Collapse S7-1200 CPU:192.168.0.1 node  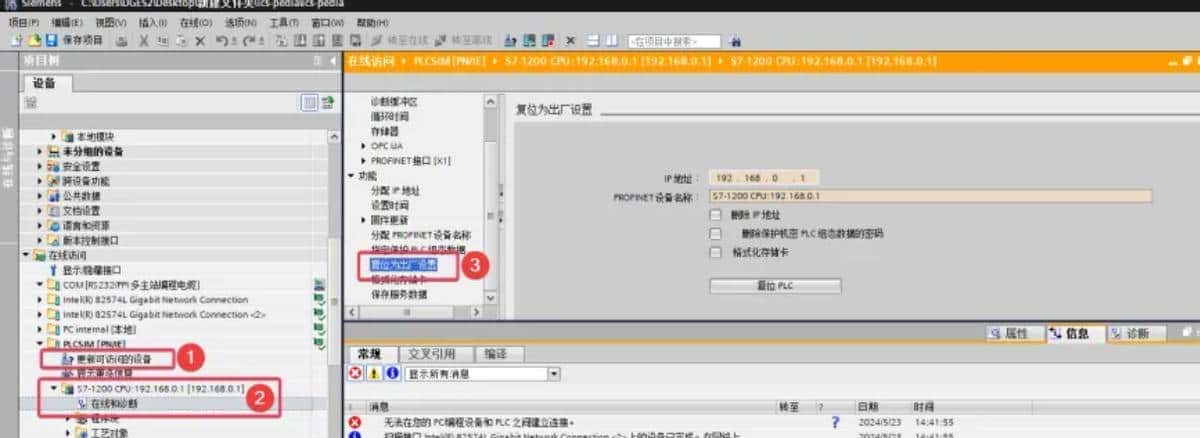tap(54, 387)
